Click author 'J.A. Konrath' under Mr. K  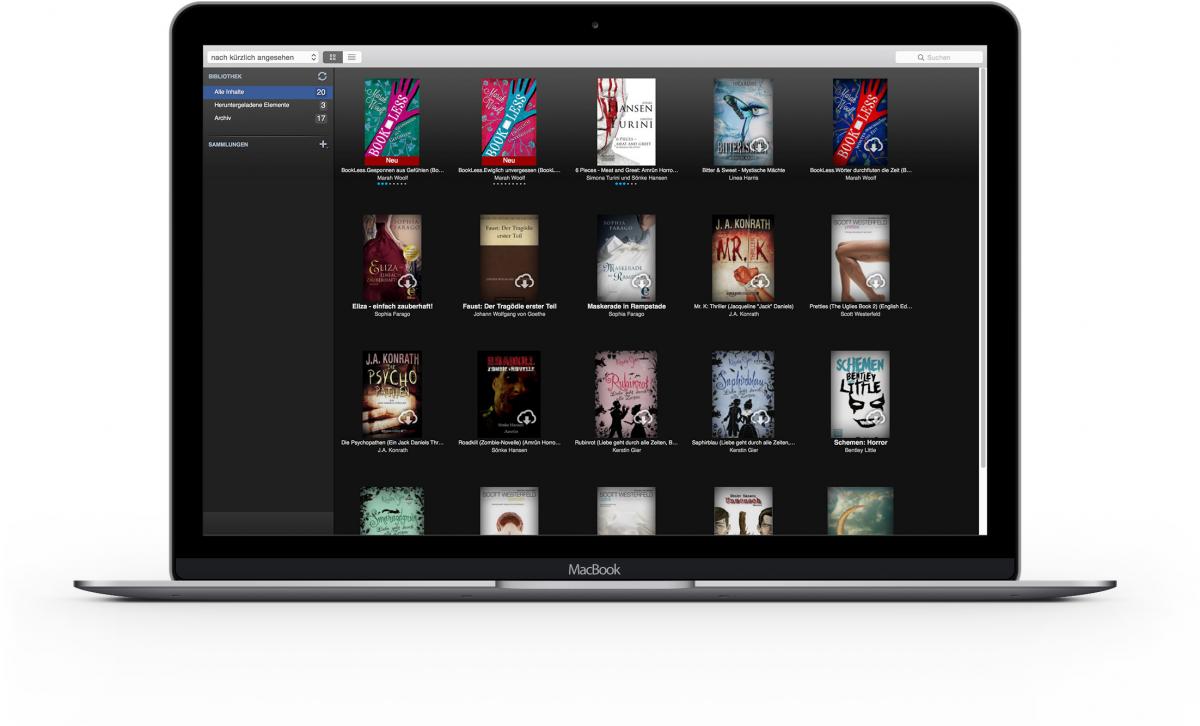(x=743, y=314)
